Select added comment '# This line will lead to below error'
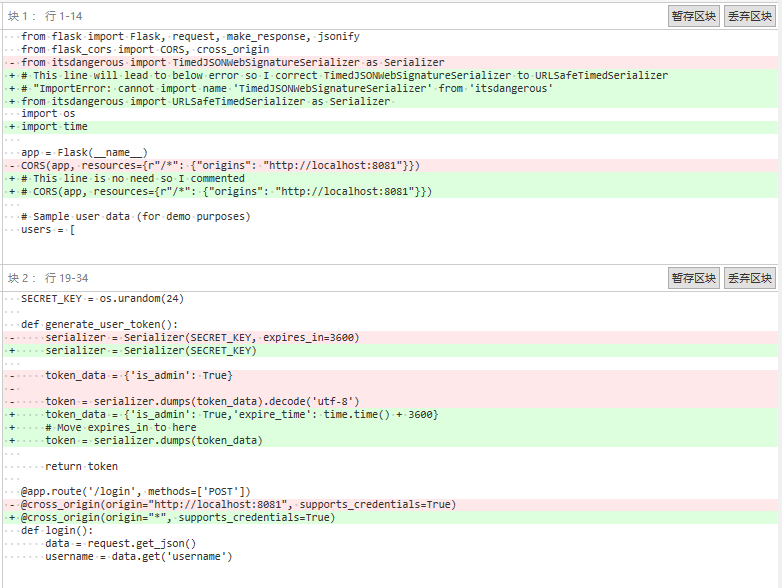The height and width of the screenshot is (588, 782). click(x=391, y=75)
